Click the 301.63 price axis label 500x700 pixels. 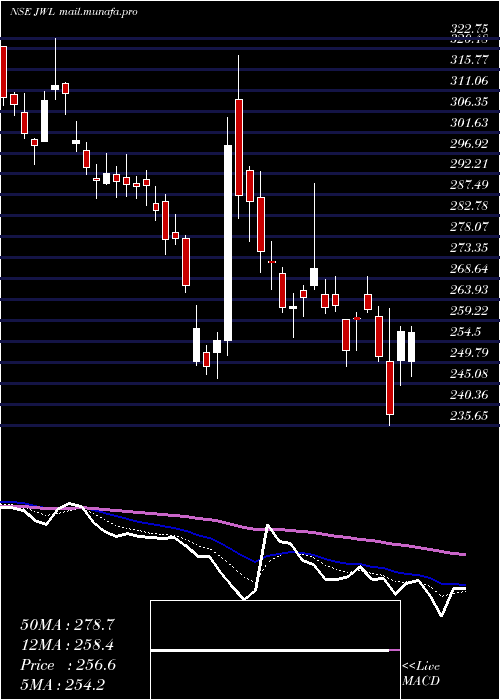(470, 122)
